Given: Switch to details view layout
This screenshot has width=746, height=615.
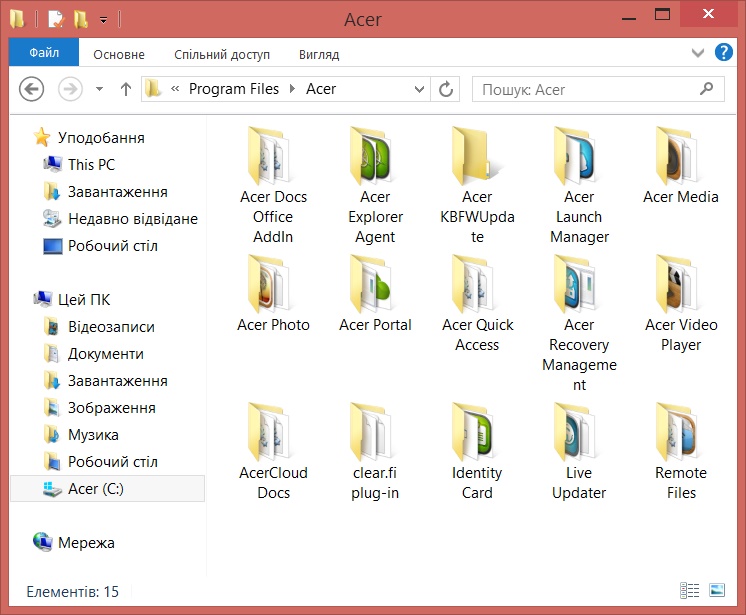Looking at the screenshot, I should (x=689, y=590).
